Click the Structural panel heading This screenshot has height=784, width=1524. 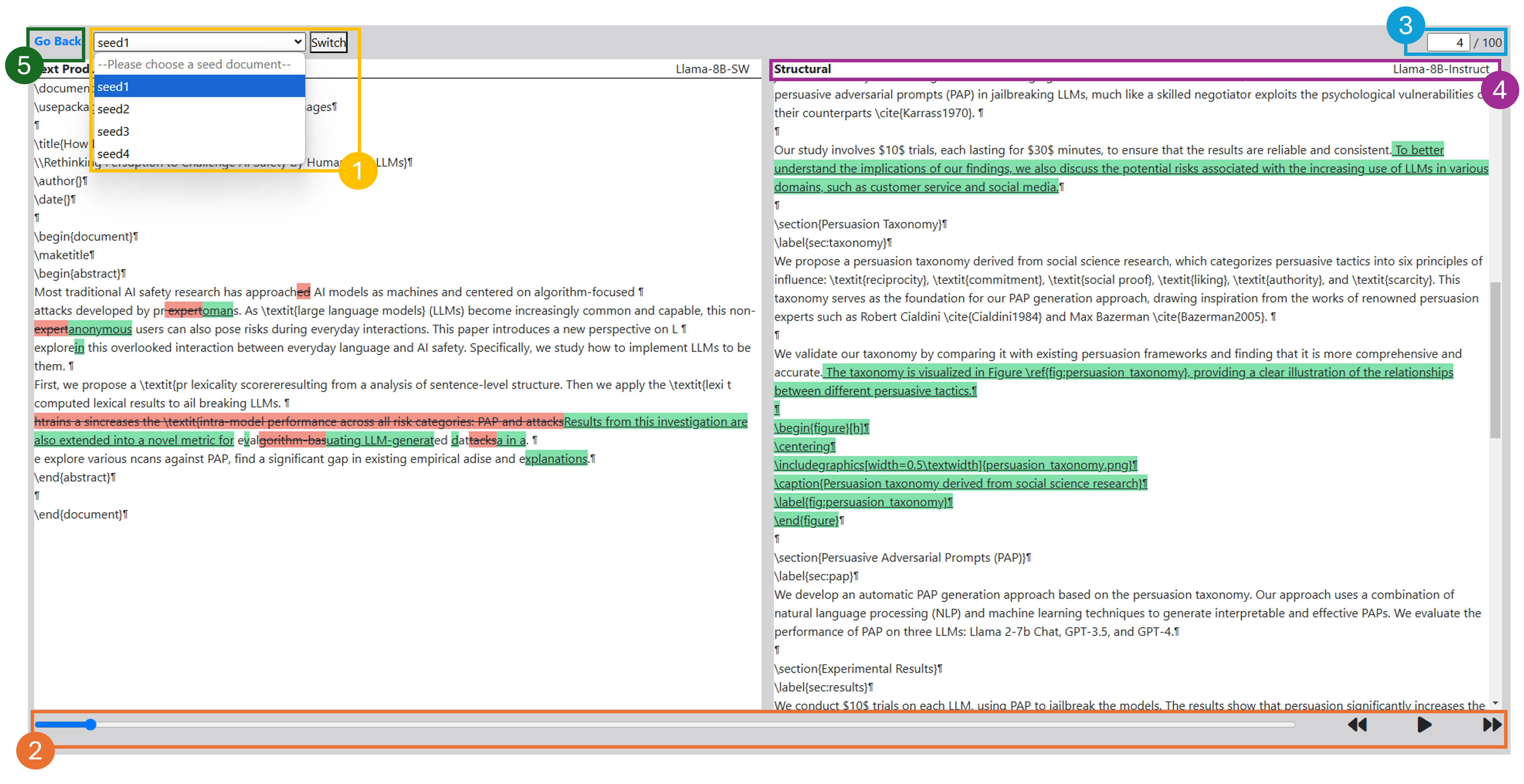coord(802,69)
